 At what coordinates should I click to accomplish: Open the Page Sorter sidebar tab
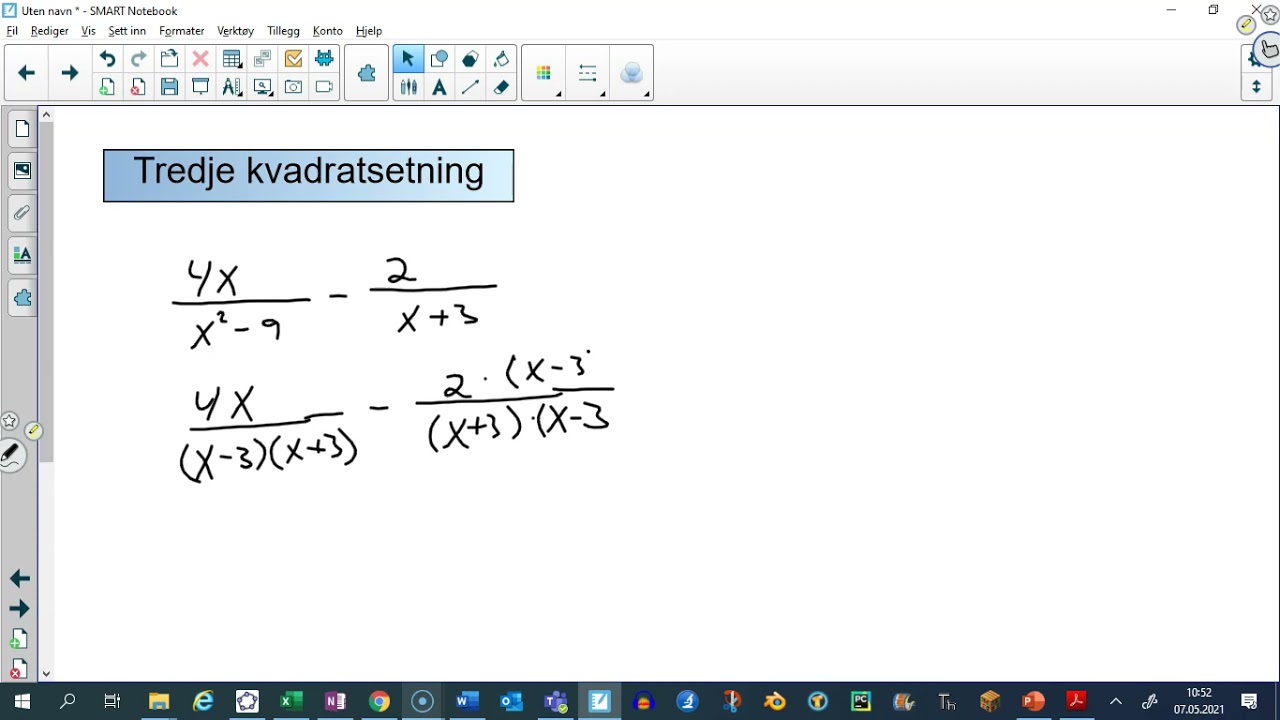[22, 129]
